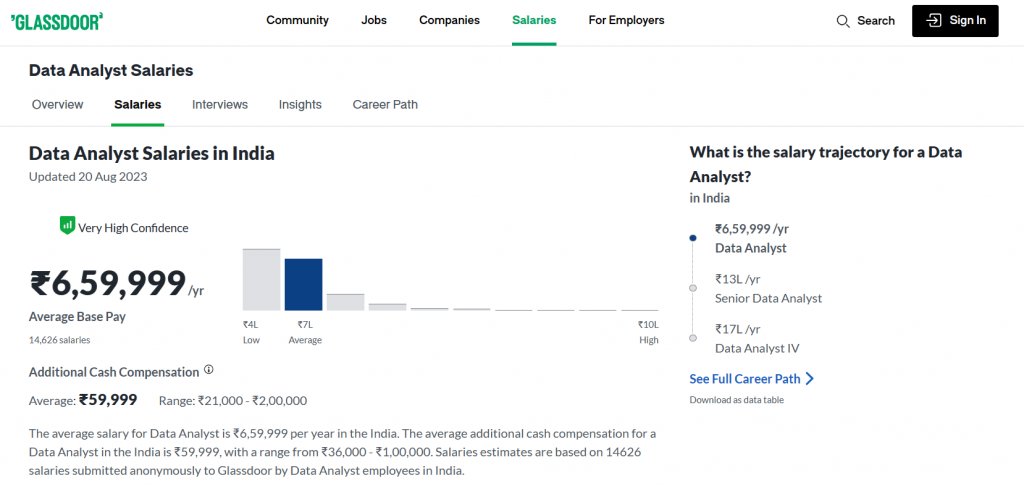This screenshot has height=489, width=1024.
Task: Click the third histogram bar next to the blue one
Action: [345, 302]
